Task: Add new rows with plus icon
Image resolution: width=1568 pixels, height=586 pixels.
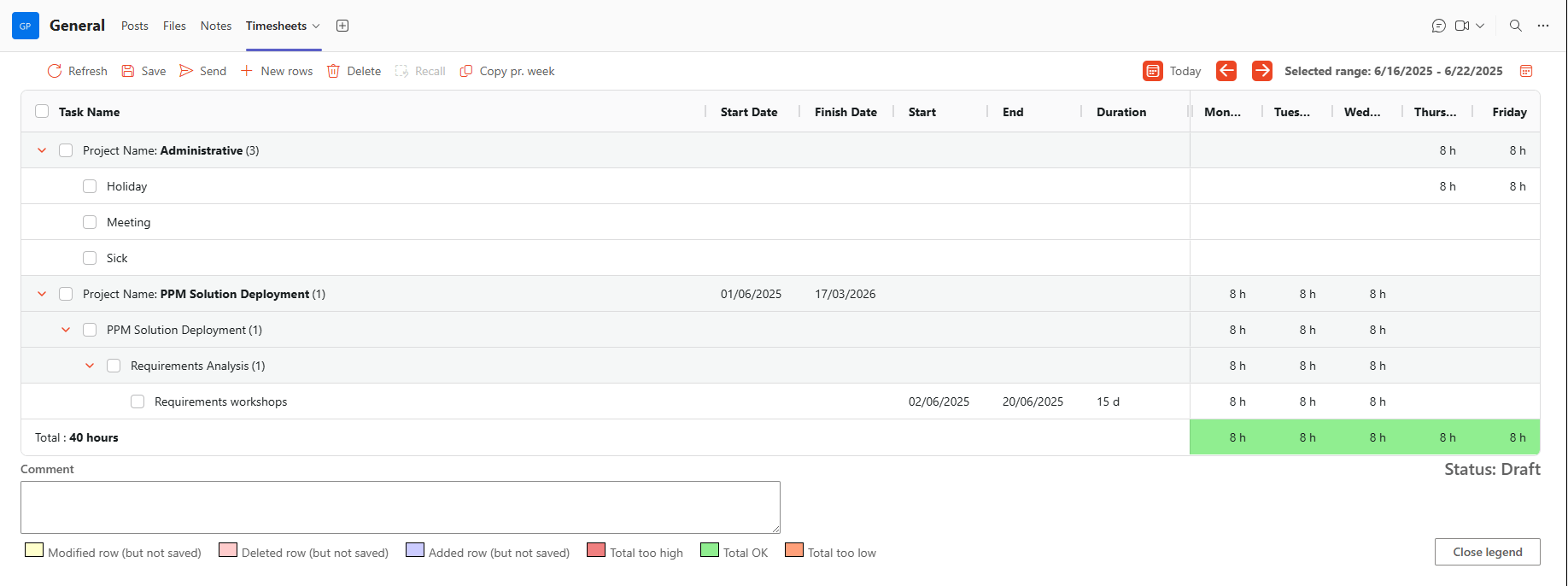Action: (x=247, y=71)
